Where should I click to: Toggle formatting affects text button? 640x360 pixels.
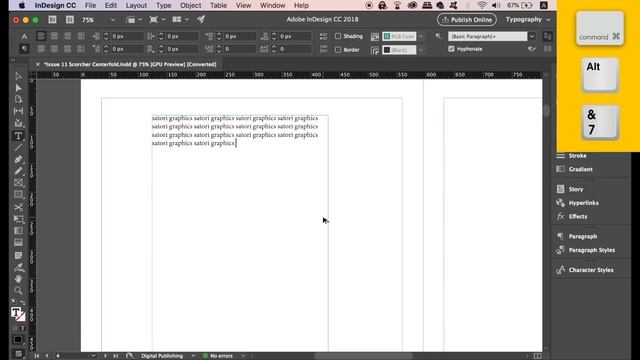(x=22, y=328)
